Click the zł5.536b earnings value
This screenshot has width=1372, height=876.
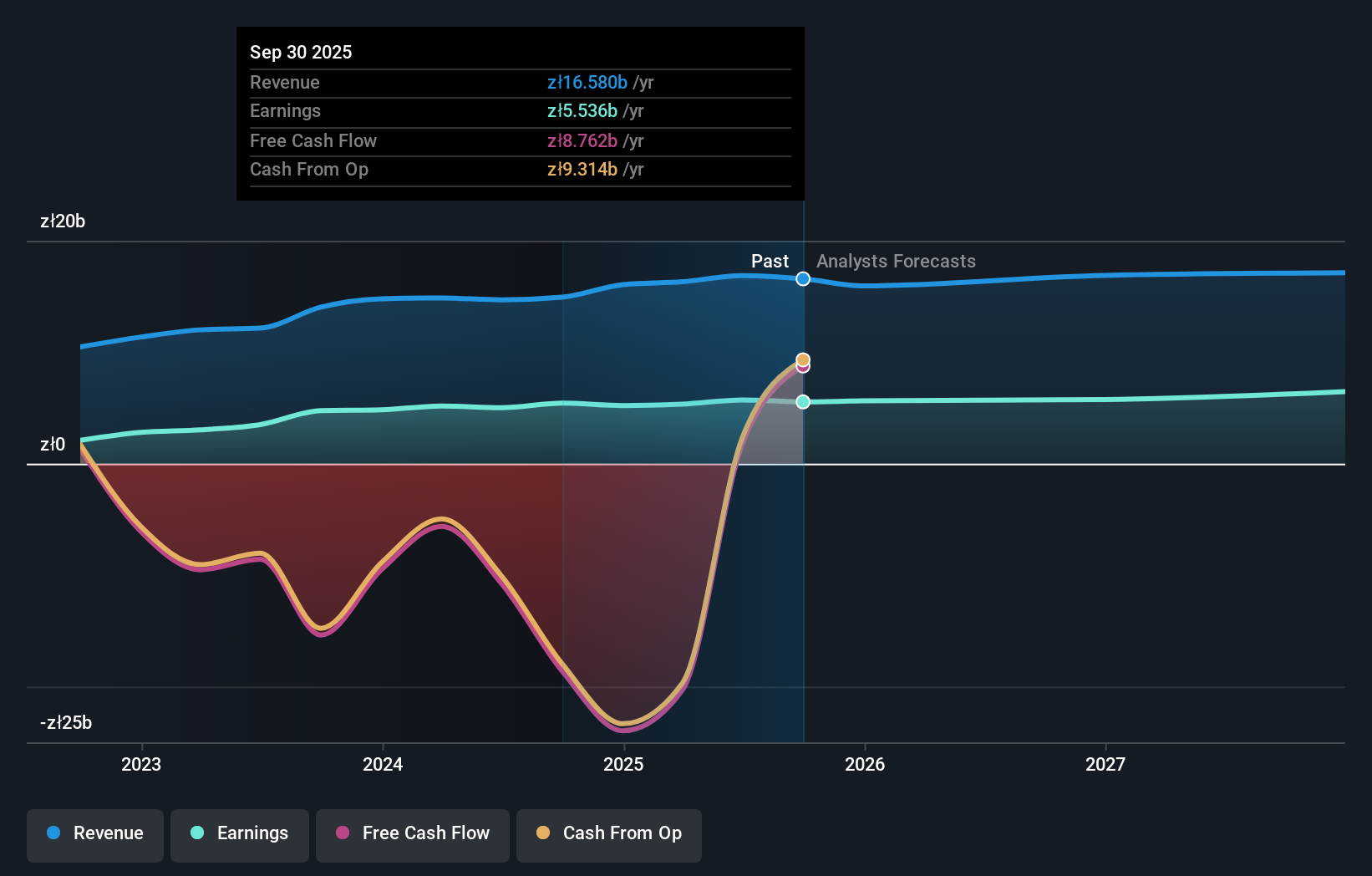(582, 111)
